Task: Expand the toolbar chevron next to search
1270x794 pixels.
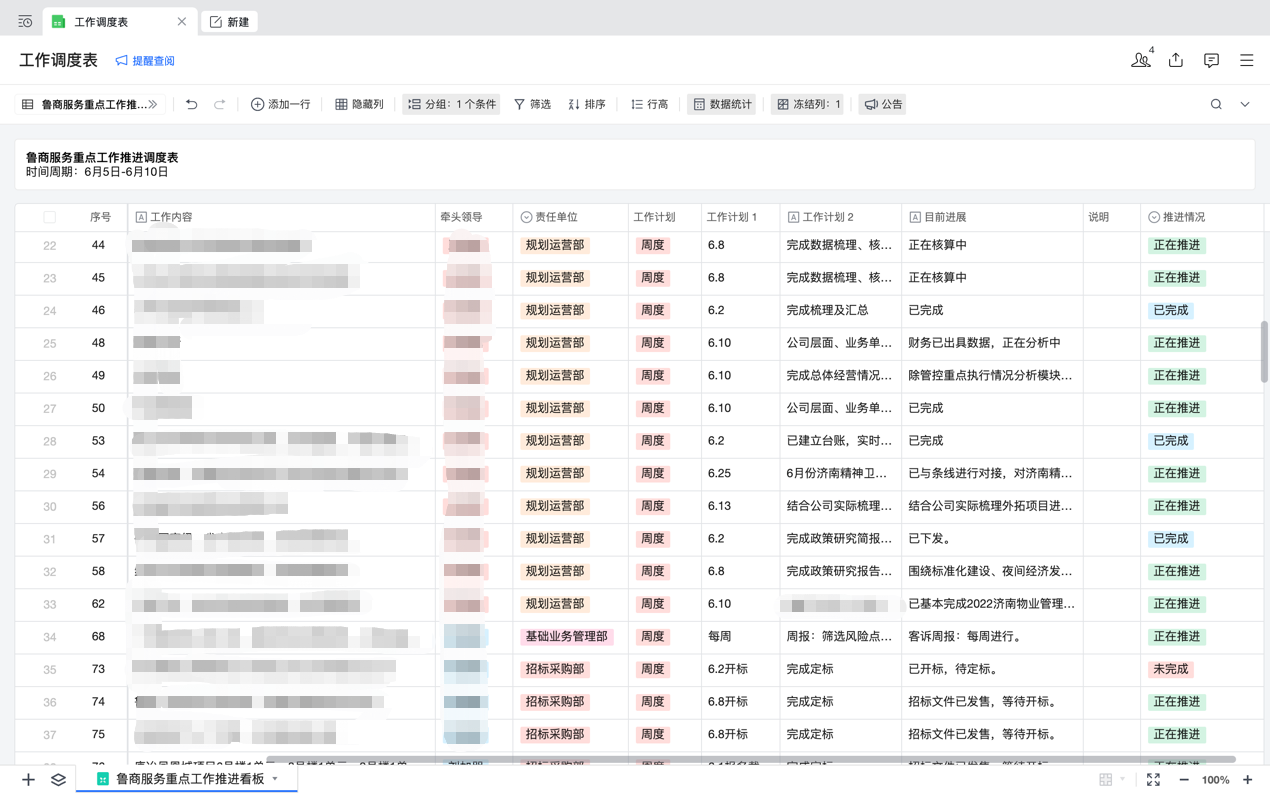Action: 1245,104
